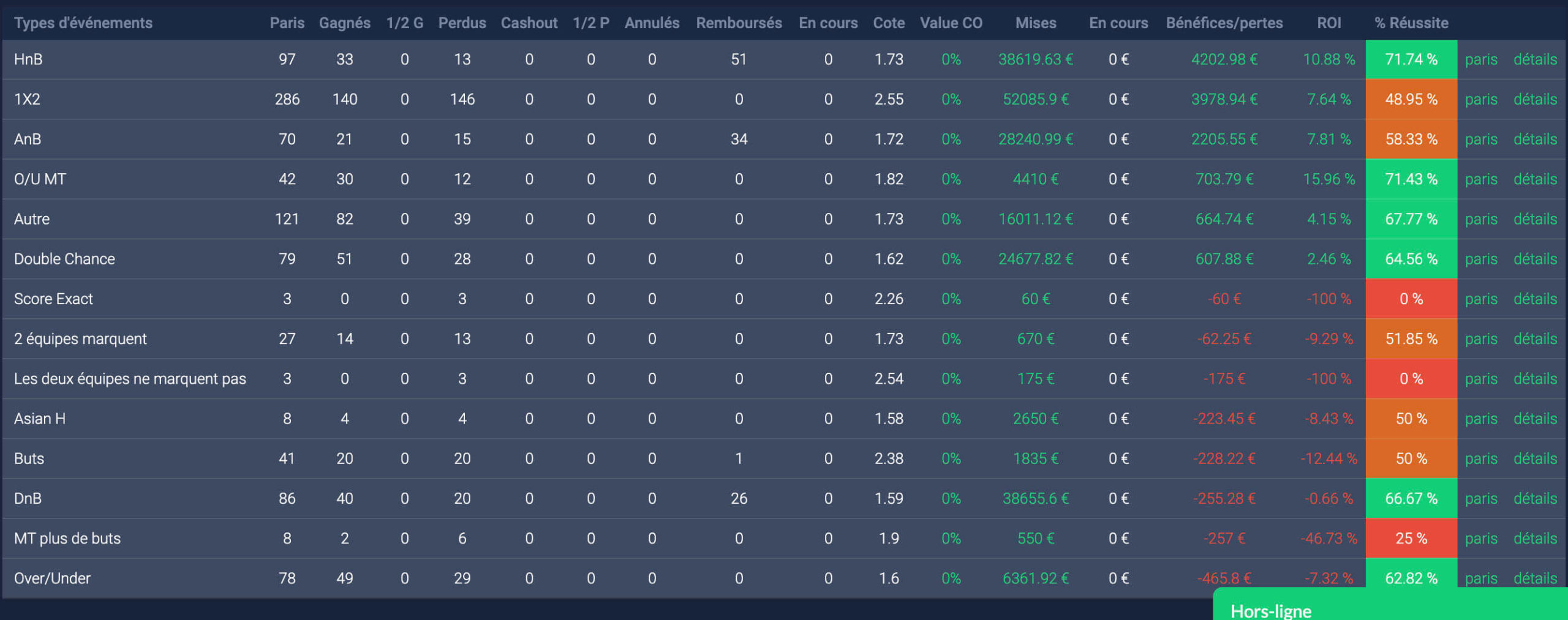
Task: Sort by Mises column header
Action: click(x=1035, y=23)
